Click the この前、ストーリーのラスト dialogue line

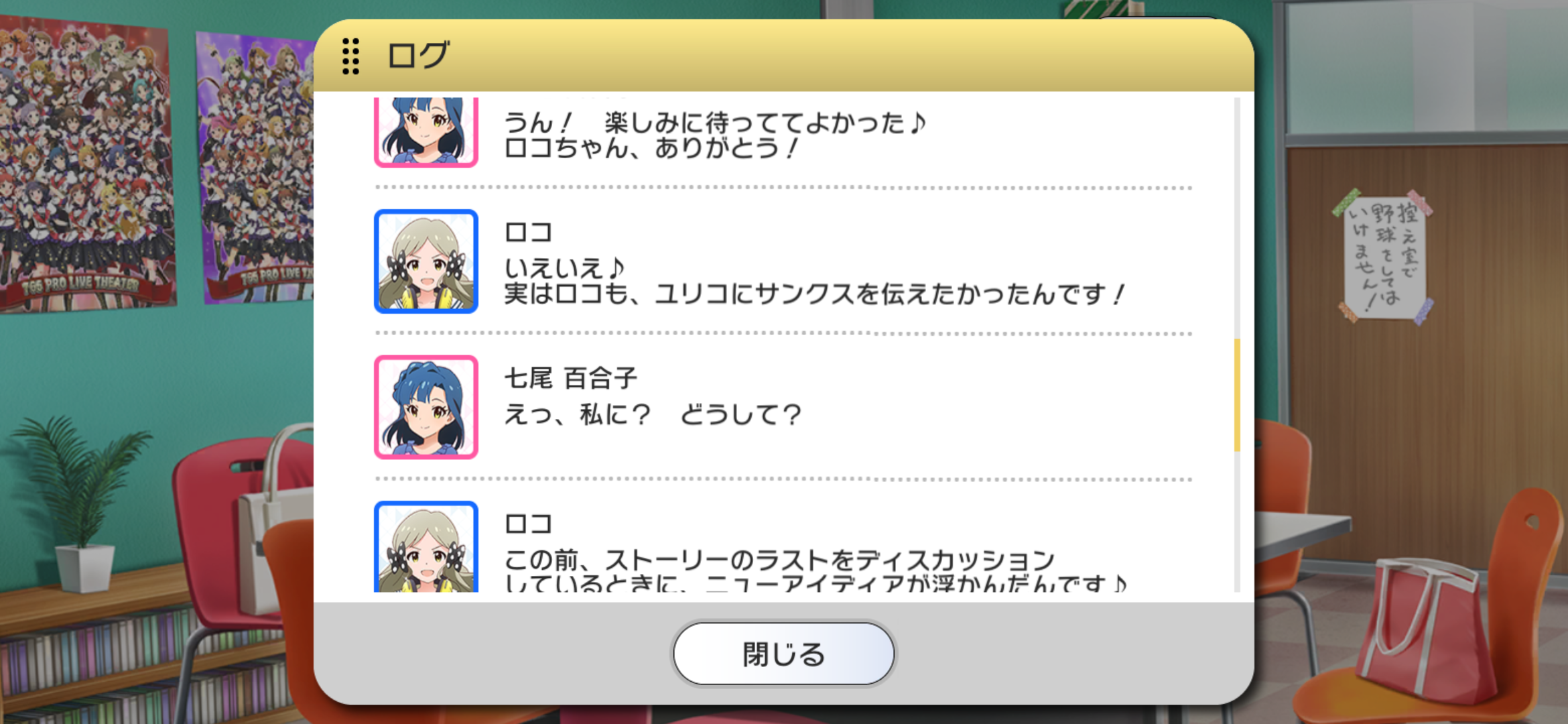click(779, 559)
